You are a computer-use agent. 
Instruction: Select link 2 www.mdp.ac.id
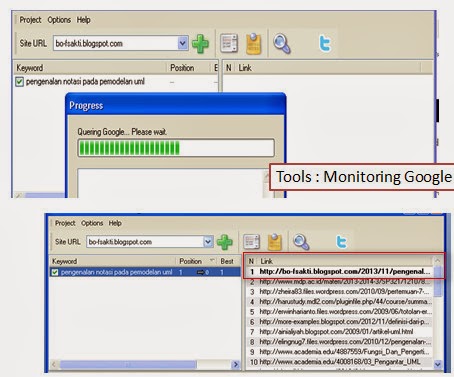[339, 282]
